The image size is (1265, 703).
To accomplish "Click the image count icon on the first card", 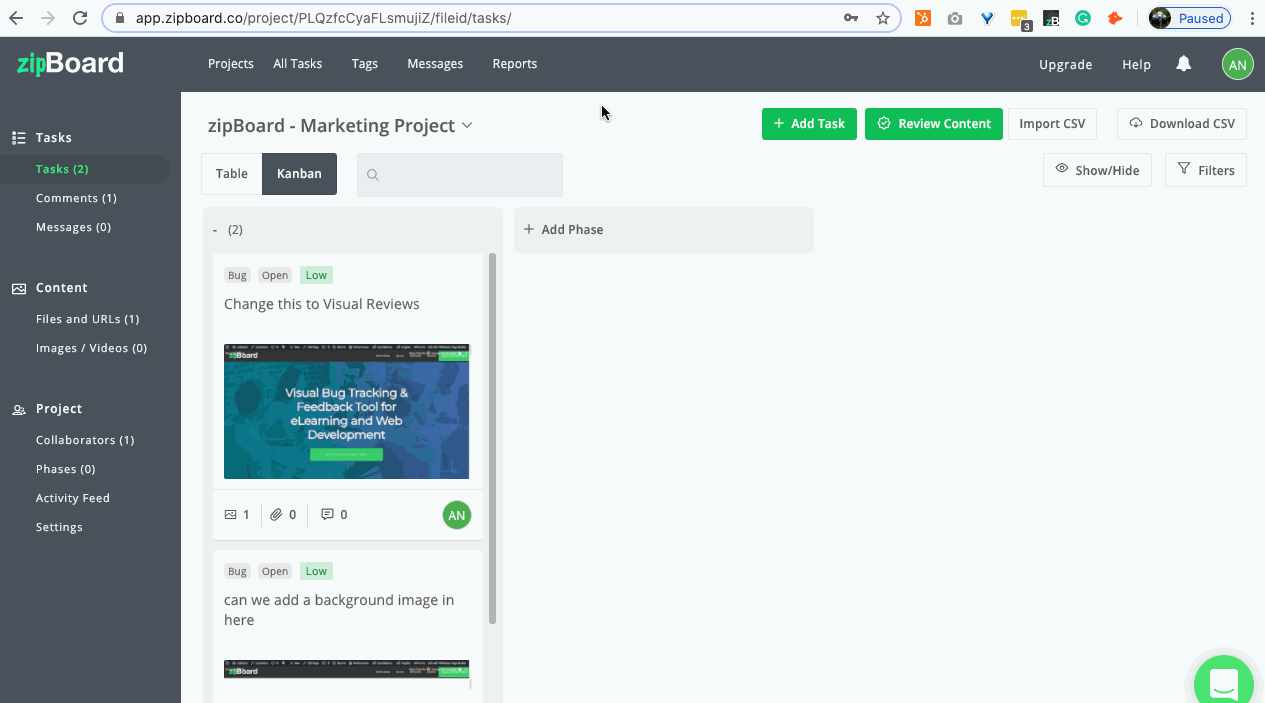I will pyautogui.click(x=231, y=515).
